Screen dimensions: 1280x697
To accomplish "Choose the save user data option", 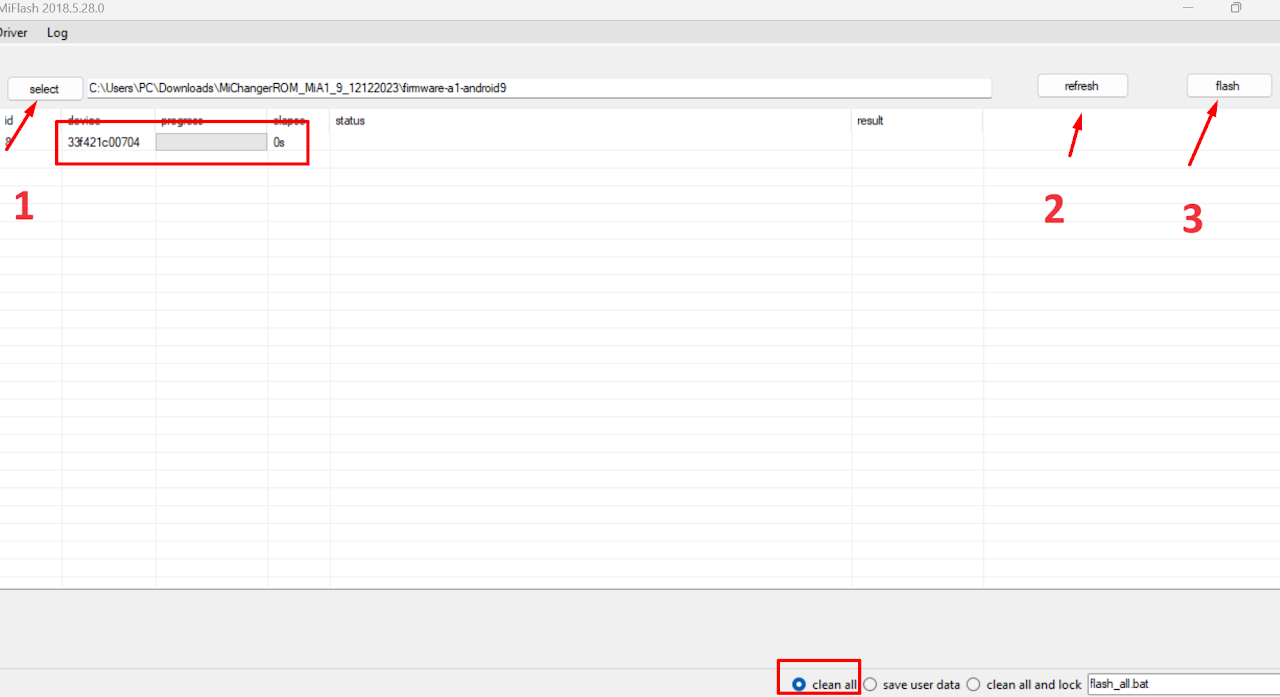I will click(870, 685).
